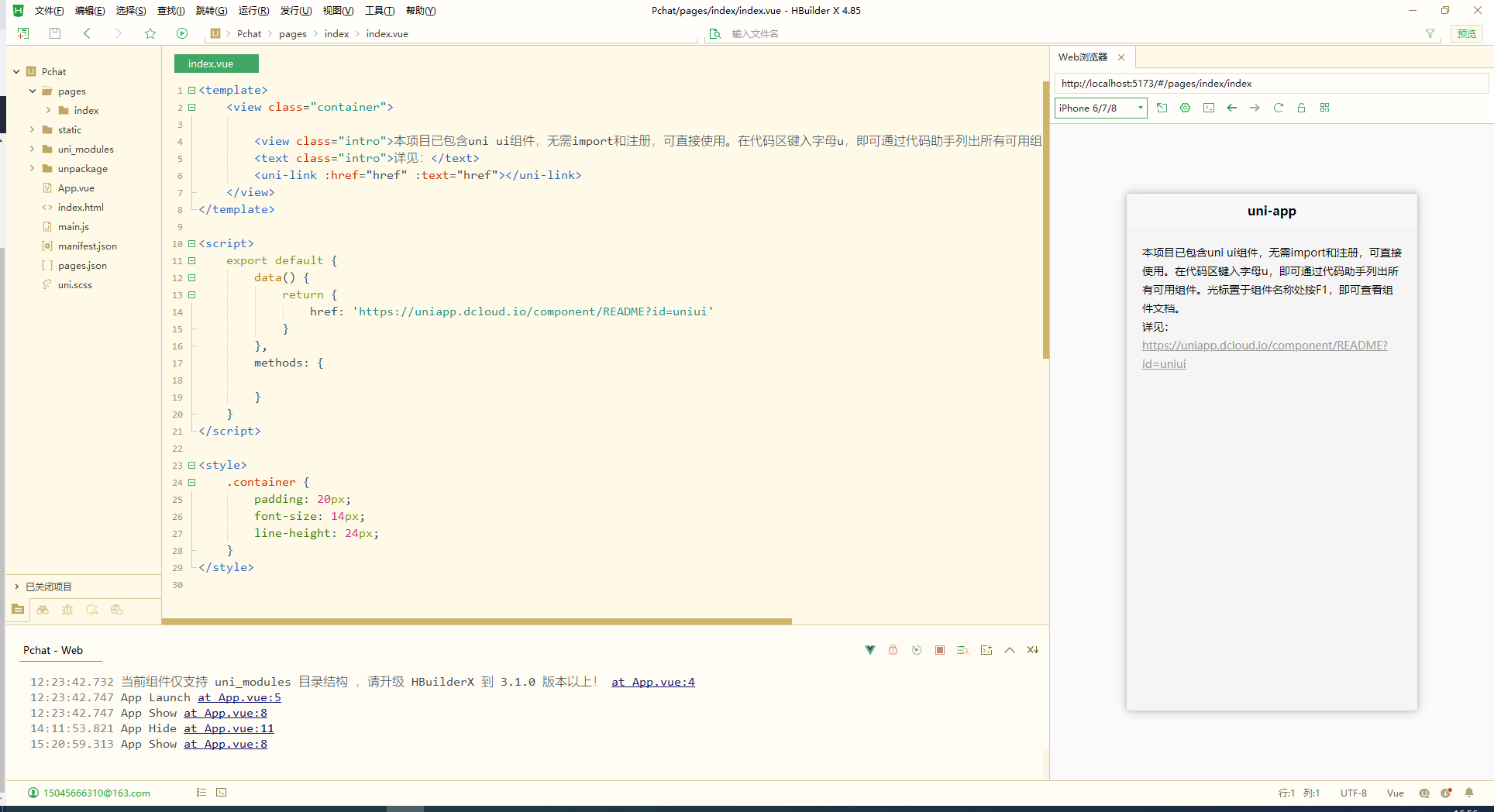Toggle the lock icon in browser toolbar
Screen dimensions: 1494x812
click(1302, 108)
